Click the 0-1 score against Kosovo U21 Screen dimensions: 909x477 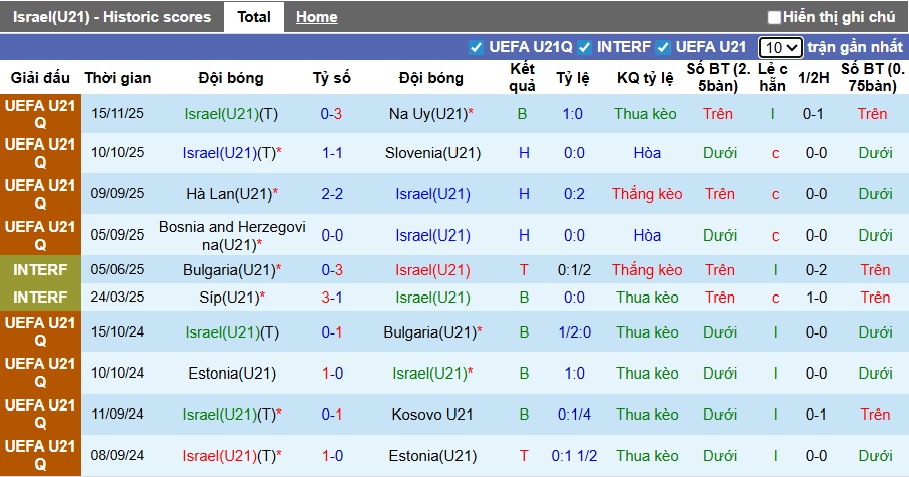tap(332, 414)
